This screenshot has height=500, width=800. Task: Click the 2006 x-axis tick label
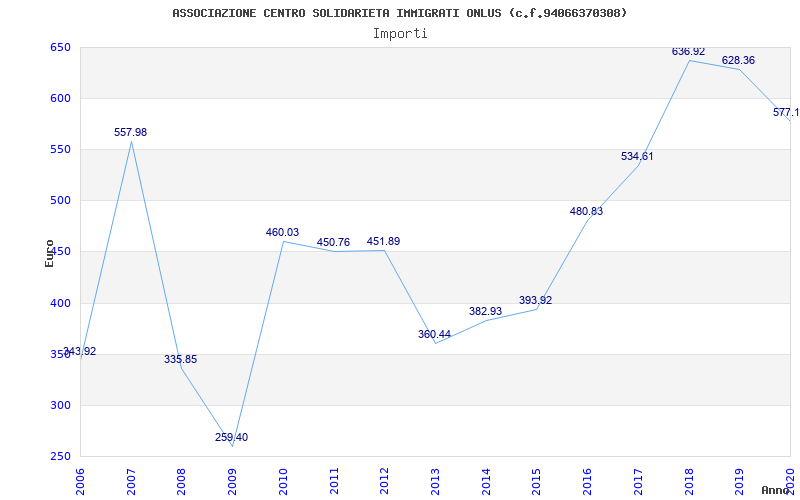(x=80, y=481)
